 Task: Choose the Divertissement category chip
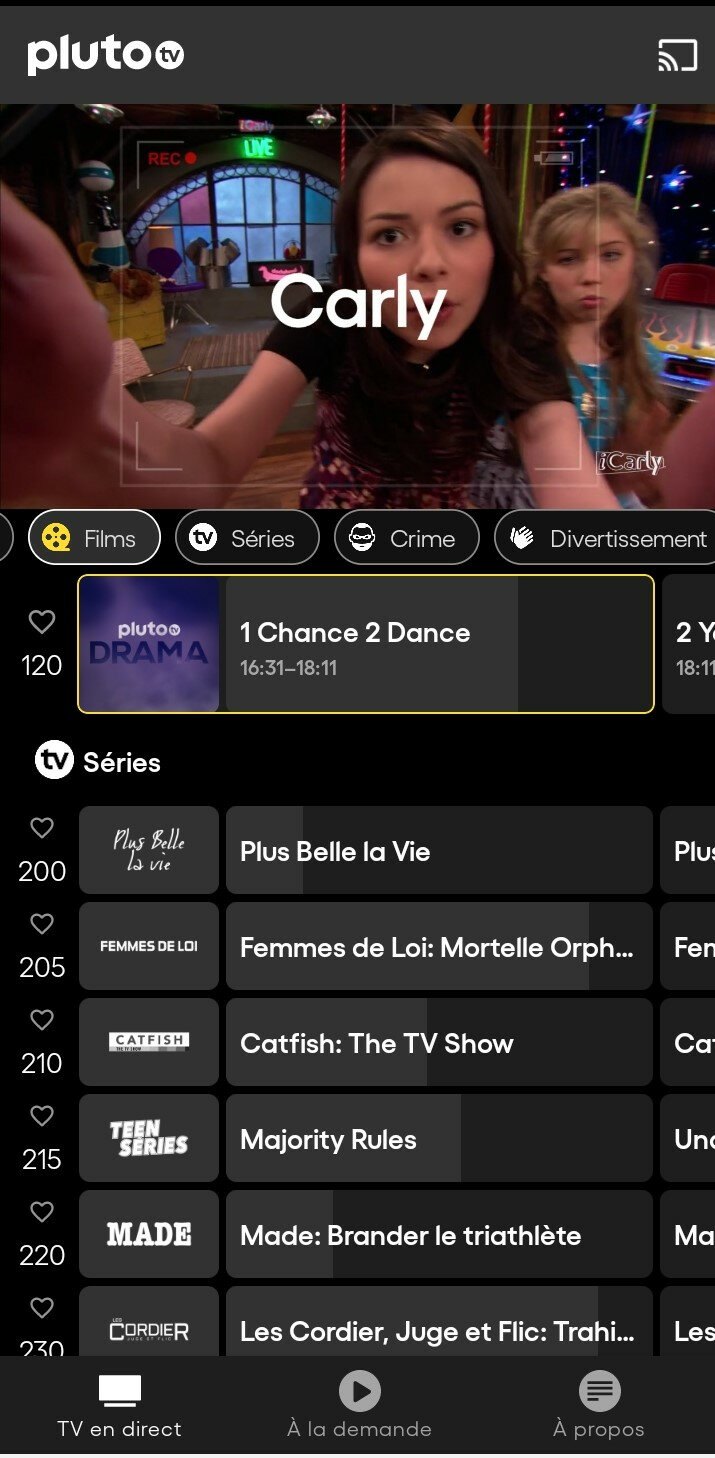tap(605, 538)
